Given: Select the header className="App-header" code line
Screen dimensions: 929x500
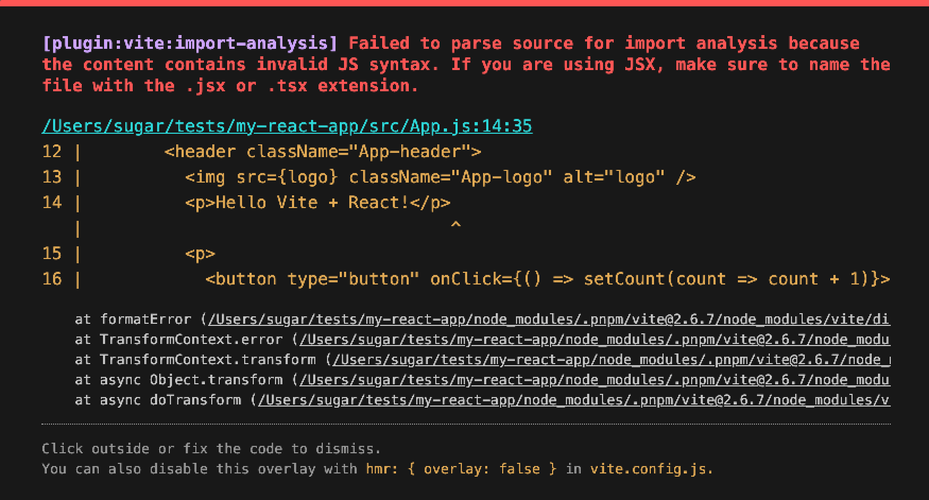Looking at the screenshot, I should [323, 152].
